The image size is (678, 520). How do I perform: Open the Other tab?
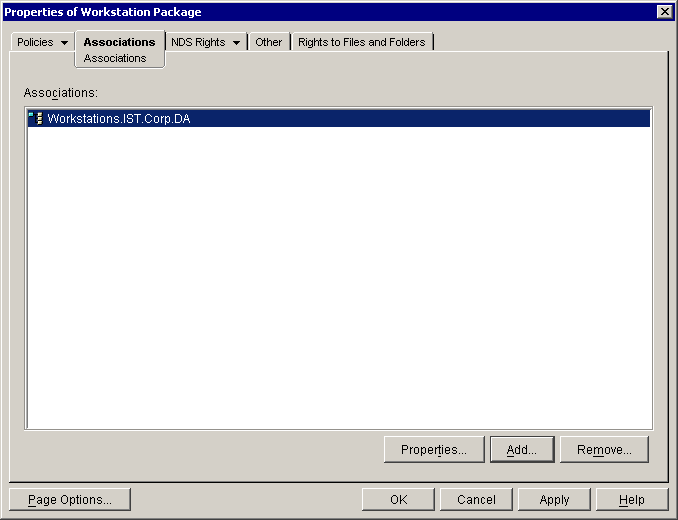269,42
